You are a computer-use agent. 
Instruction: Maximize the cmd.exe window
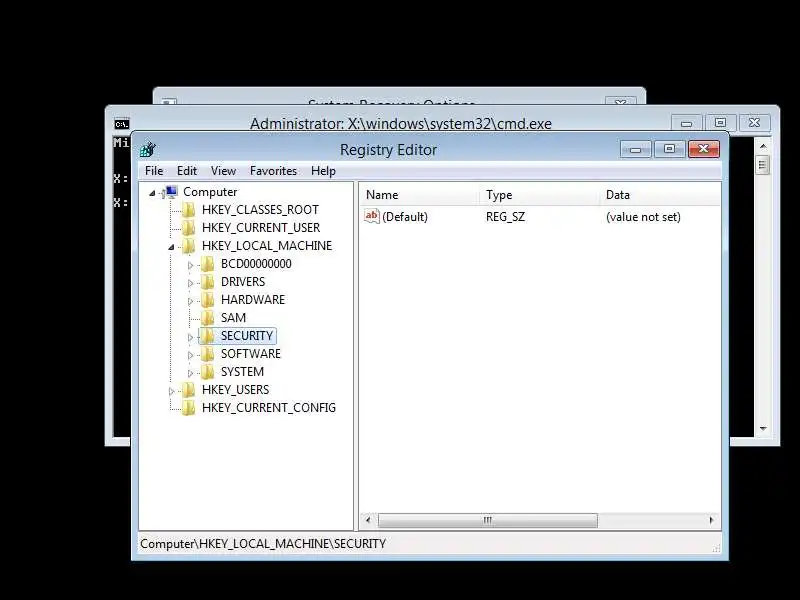720,123
